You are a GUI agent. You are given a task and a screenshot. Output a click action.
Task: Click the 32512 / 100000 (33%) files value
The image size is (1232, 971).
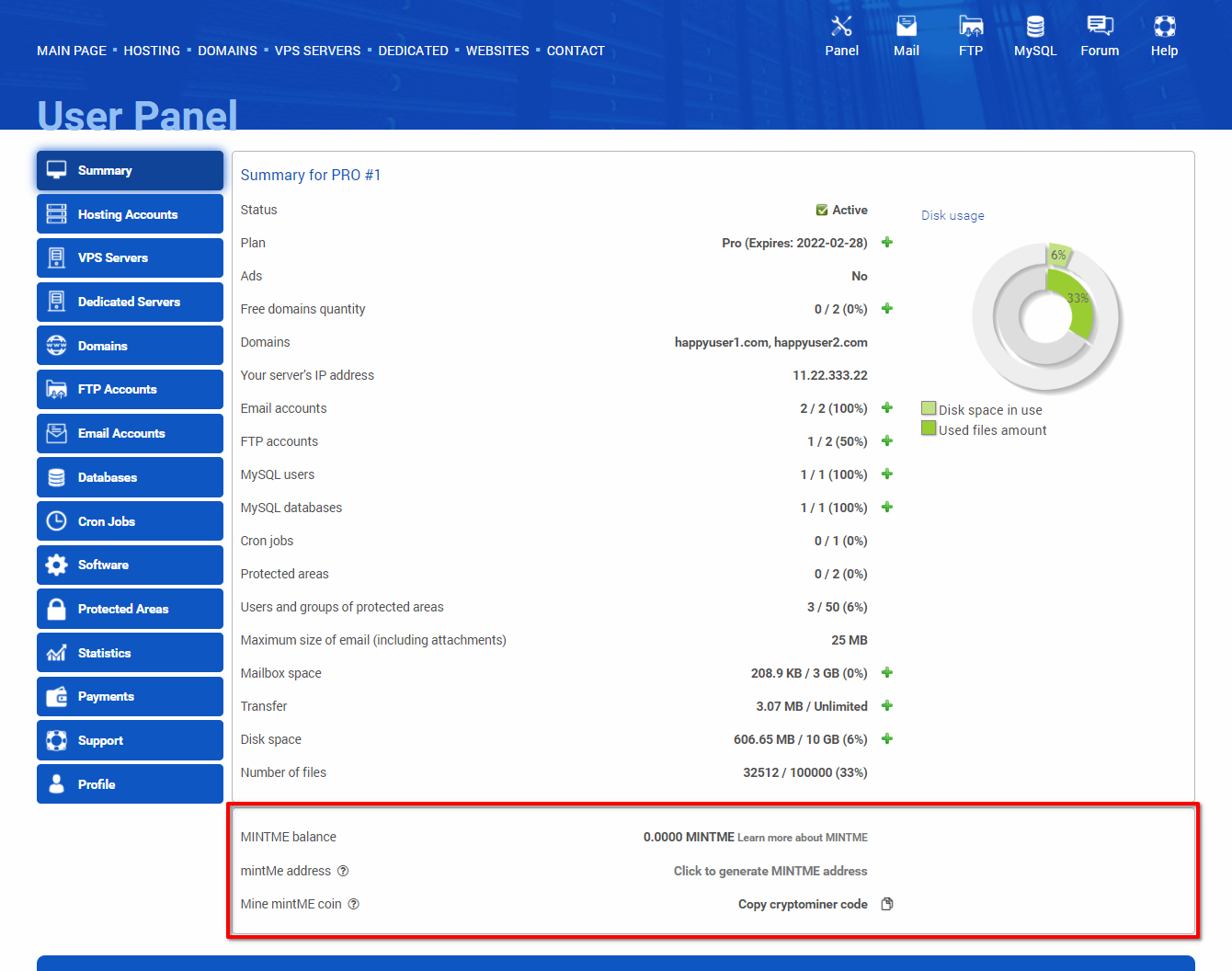805,772
